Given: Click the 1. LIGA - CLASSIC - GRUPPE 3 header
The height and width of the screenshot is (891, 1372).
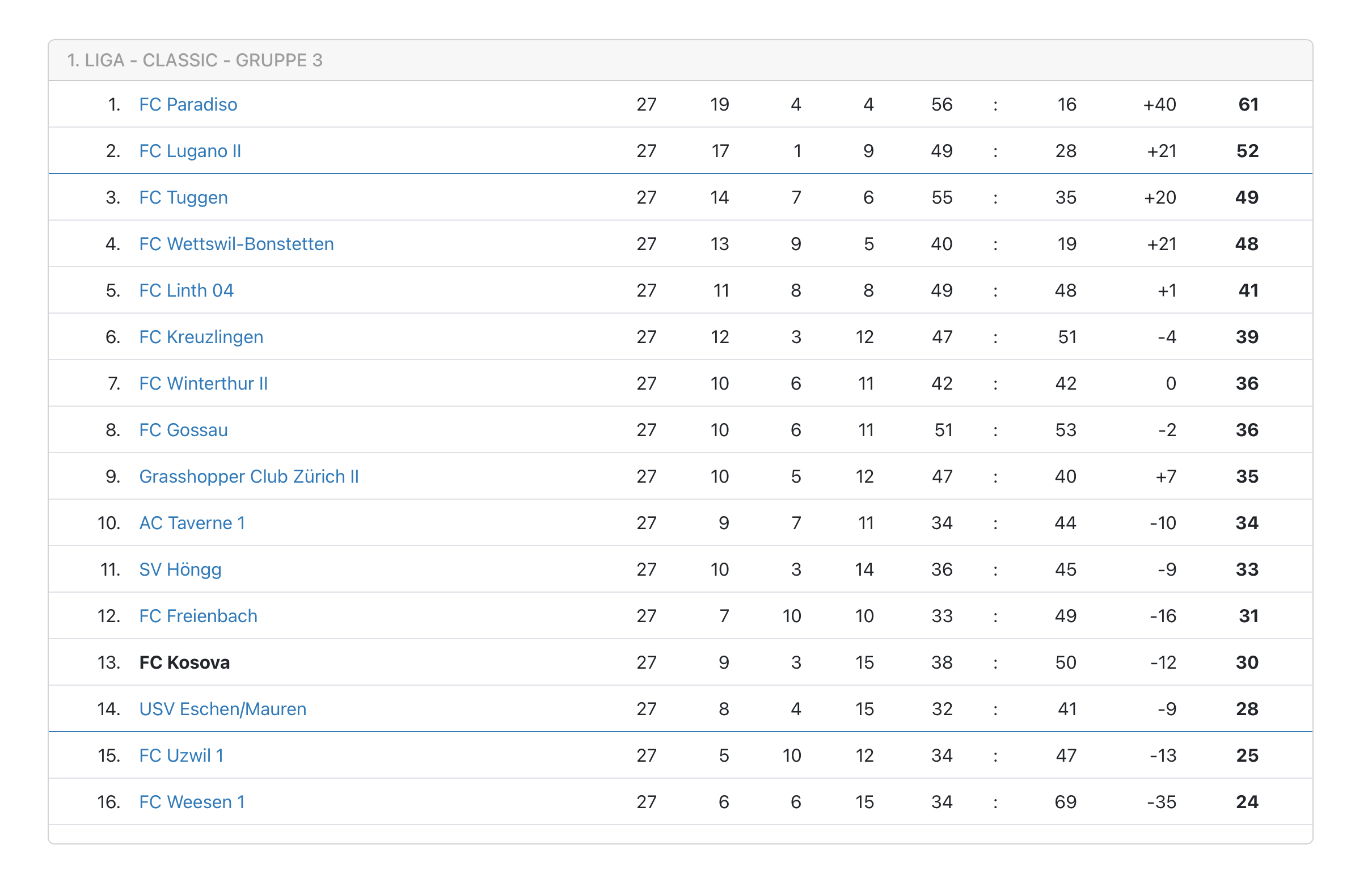Looking at the screenshot, I should point(195,61).
